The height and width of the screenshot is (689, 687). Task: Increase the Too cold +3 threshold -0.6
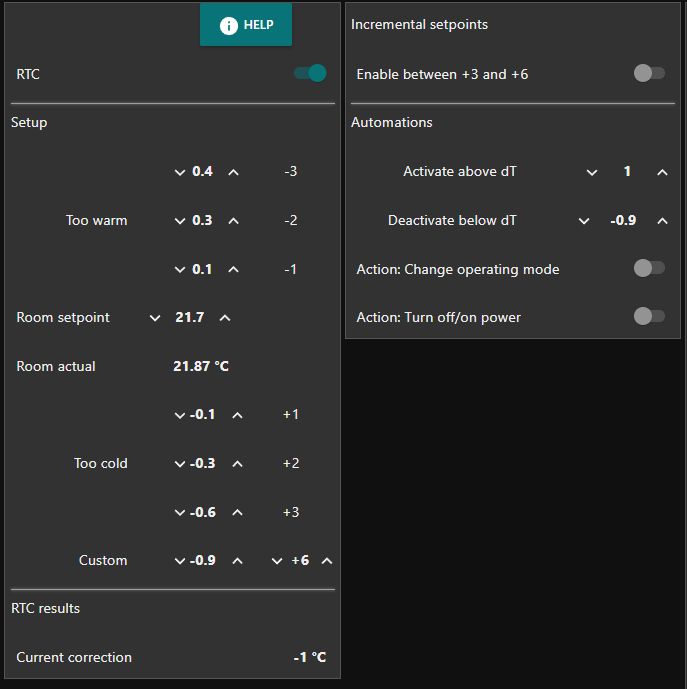[x=237, y=513]
